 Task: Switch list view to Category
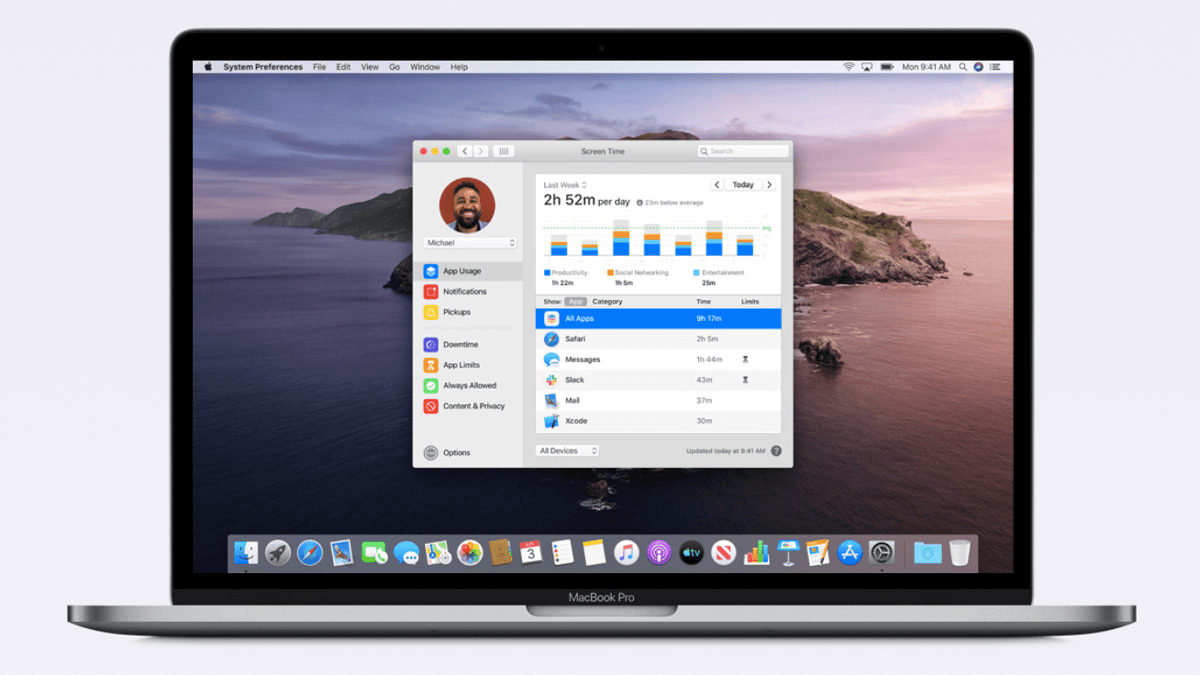pyautogui.click(x=607, y=301)
